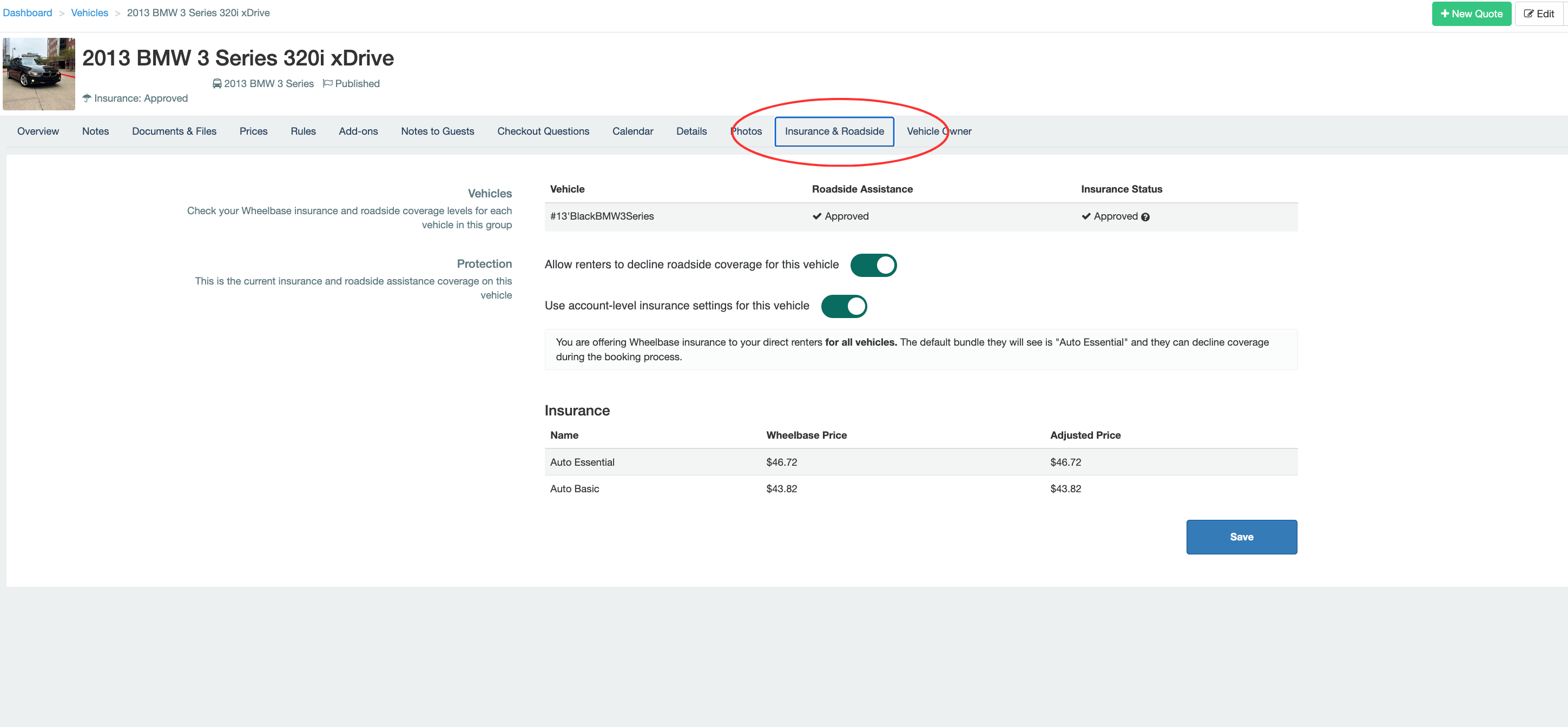The height and width of the screenshot is (727, 1568).
Task: Click the Adjusted Price column header
Action: [x=1085, y=435]
